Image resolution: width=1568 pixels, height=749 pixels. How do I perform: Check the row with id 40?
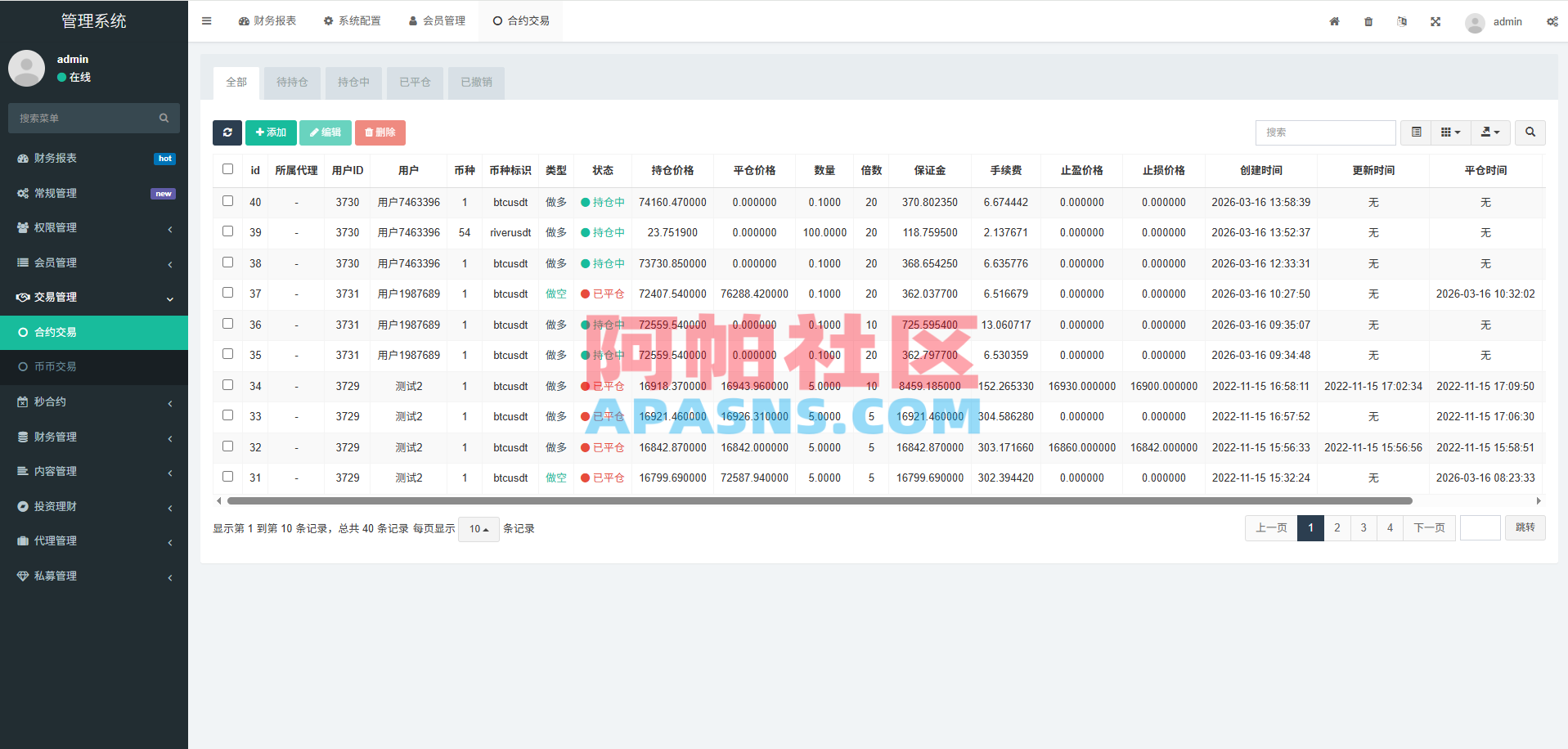tap(227, 201)
